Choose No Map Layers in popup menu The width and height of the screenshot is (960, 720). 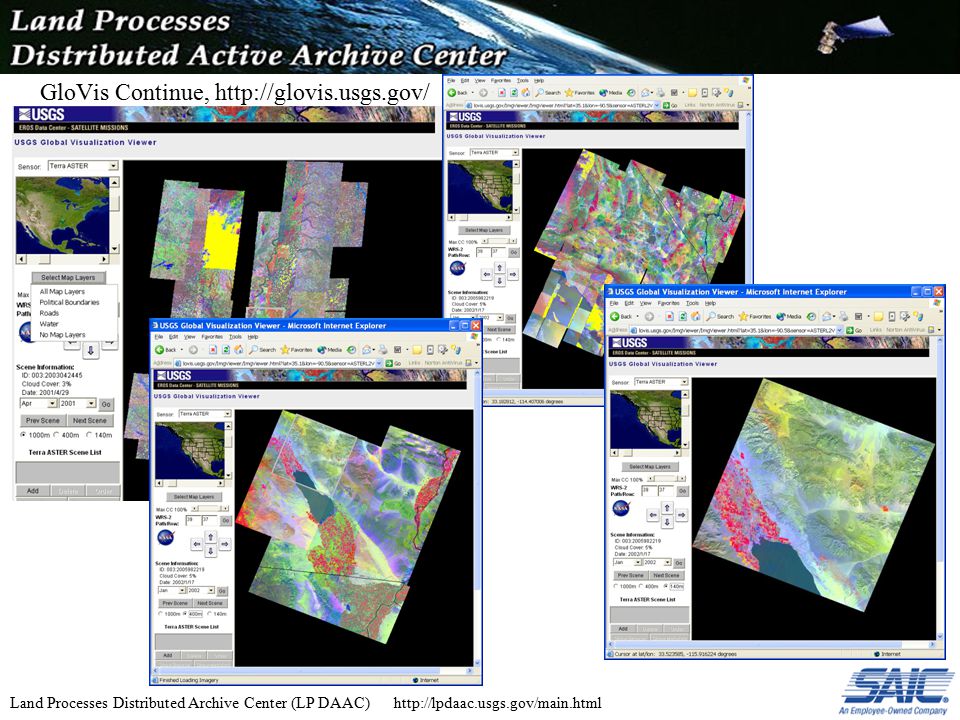click(x=62, y=335)
